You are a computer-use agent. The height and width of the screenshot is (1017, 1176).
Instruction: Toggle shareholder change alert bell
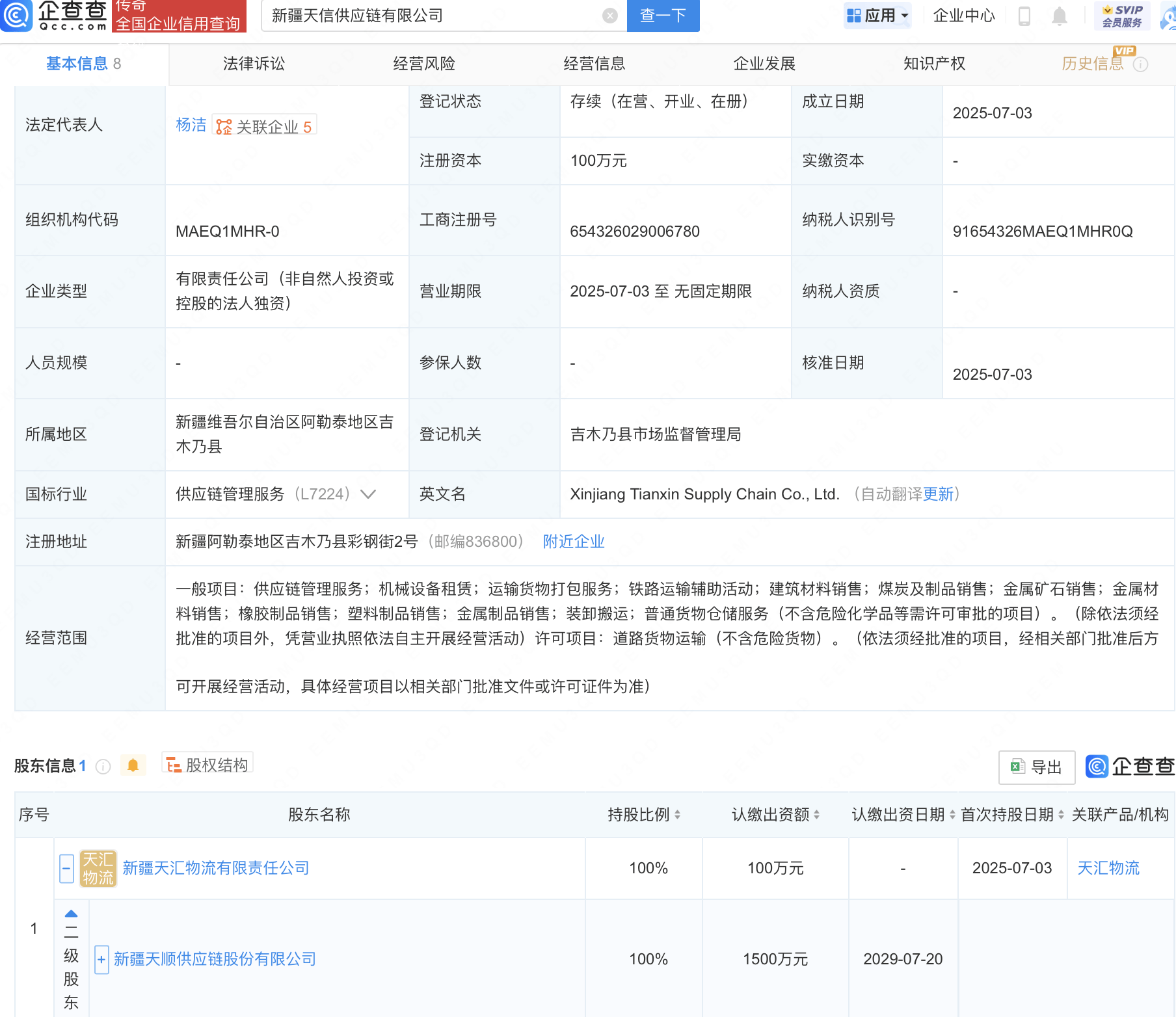pyautogui.click(x=133, y=765)
